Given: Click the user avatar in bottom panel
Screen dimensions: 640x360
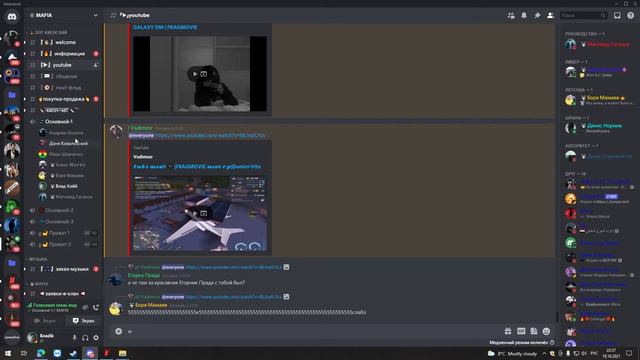Looking at the screenshot, I should click(32, 338).
